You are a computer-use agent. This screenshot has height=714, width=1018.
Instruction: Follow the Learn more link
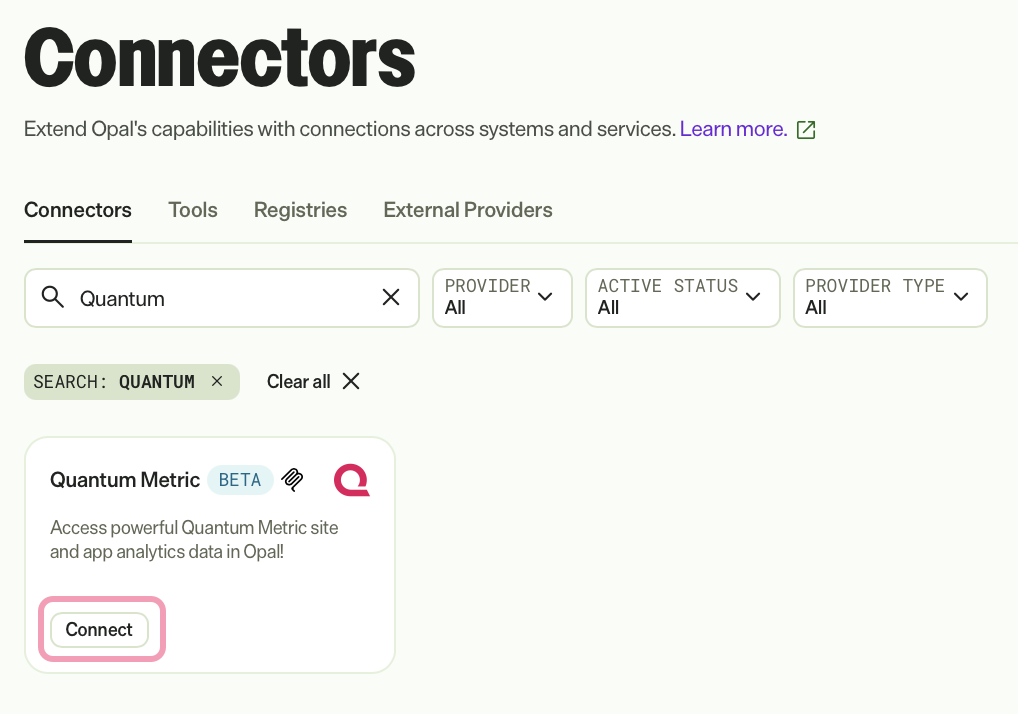[x=734, y=129]
